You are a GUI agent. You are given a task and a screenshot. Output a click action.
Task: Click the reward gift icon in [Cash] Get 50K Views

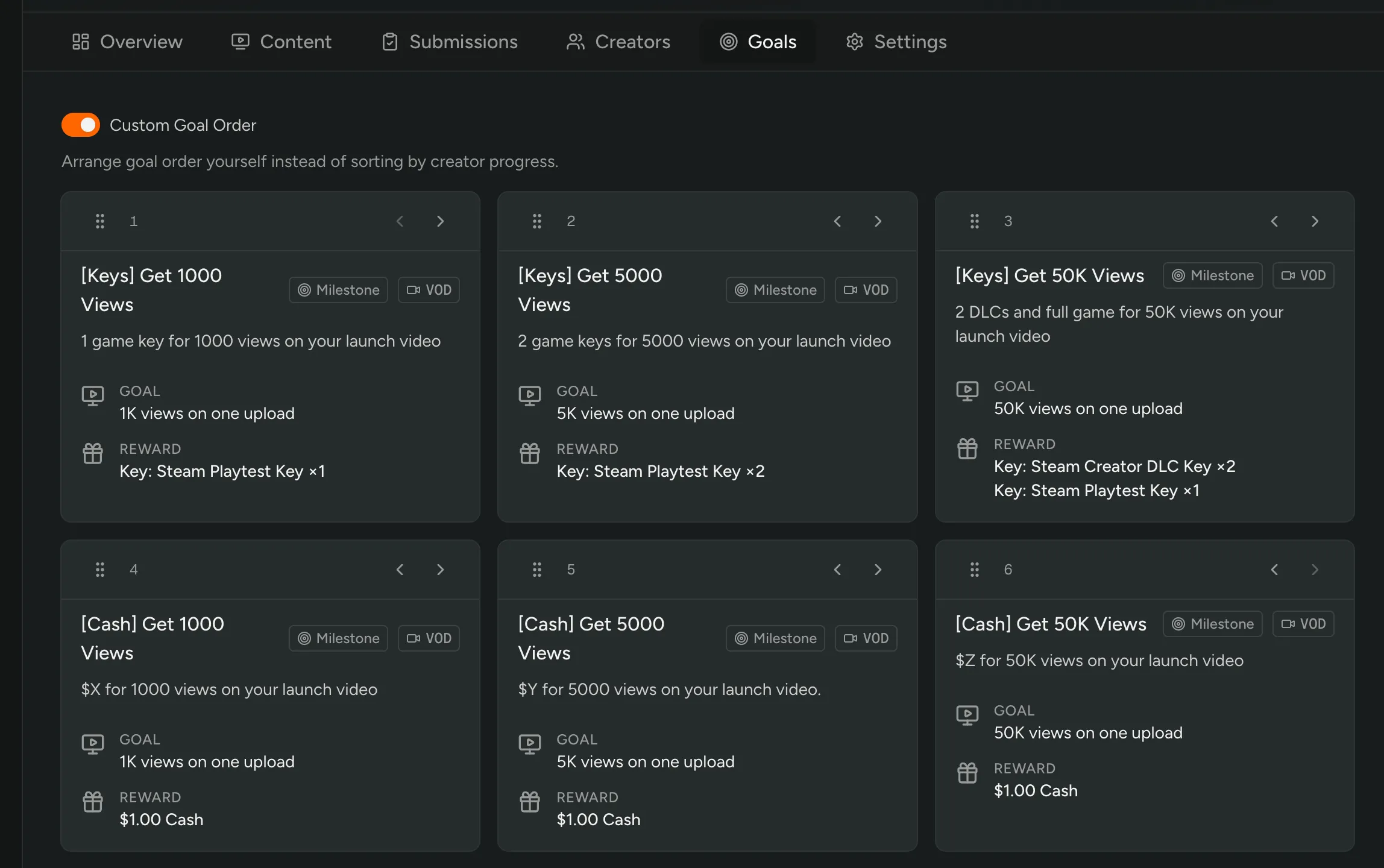pyautogui.click(x=967, y=773)
